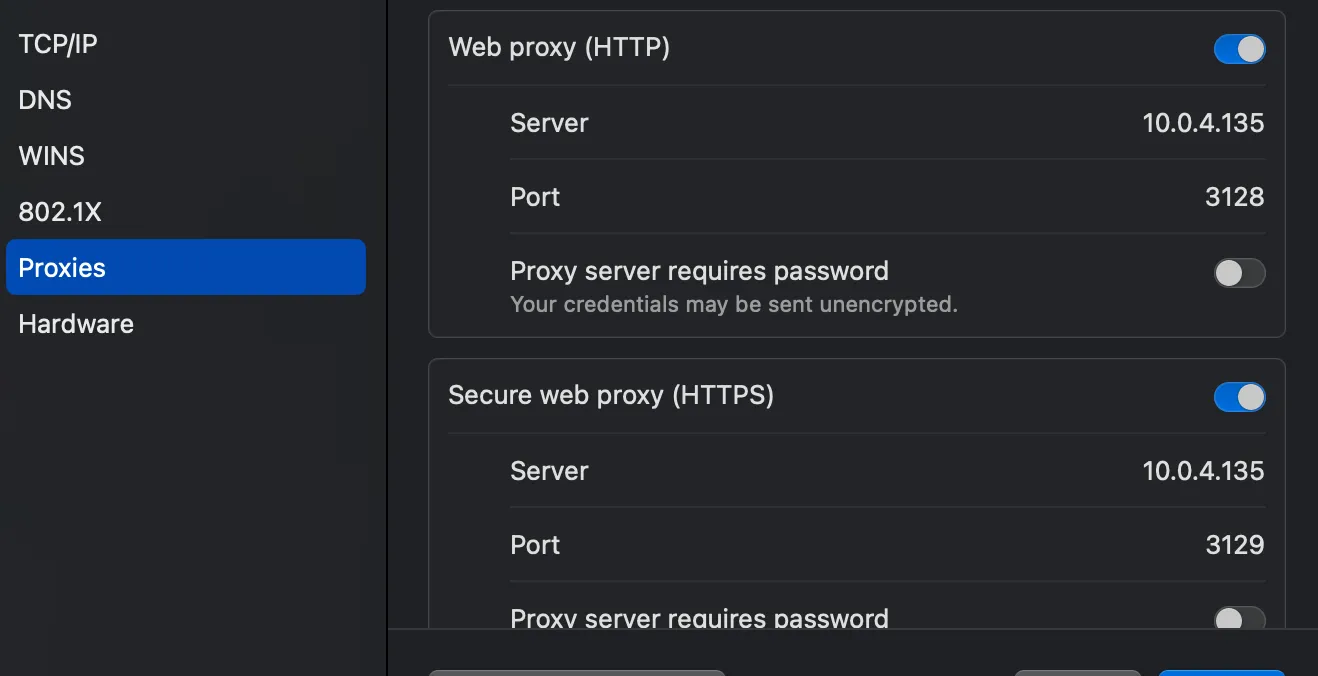The height and width of the screenshot is (676, 1318).
Task: Select the highlighted Proxies sidebar item
Action: 185,267
